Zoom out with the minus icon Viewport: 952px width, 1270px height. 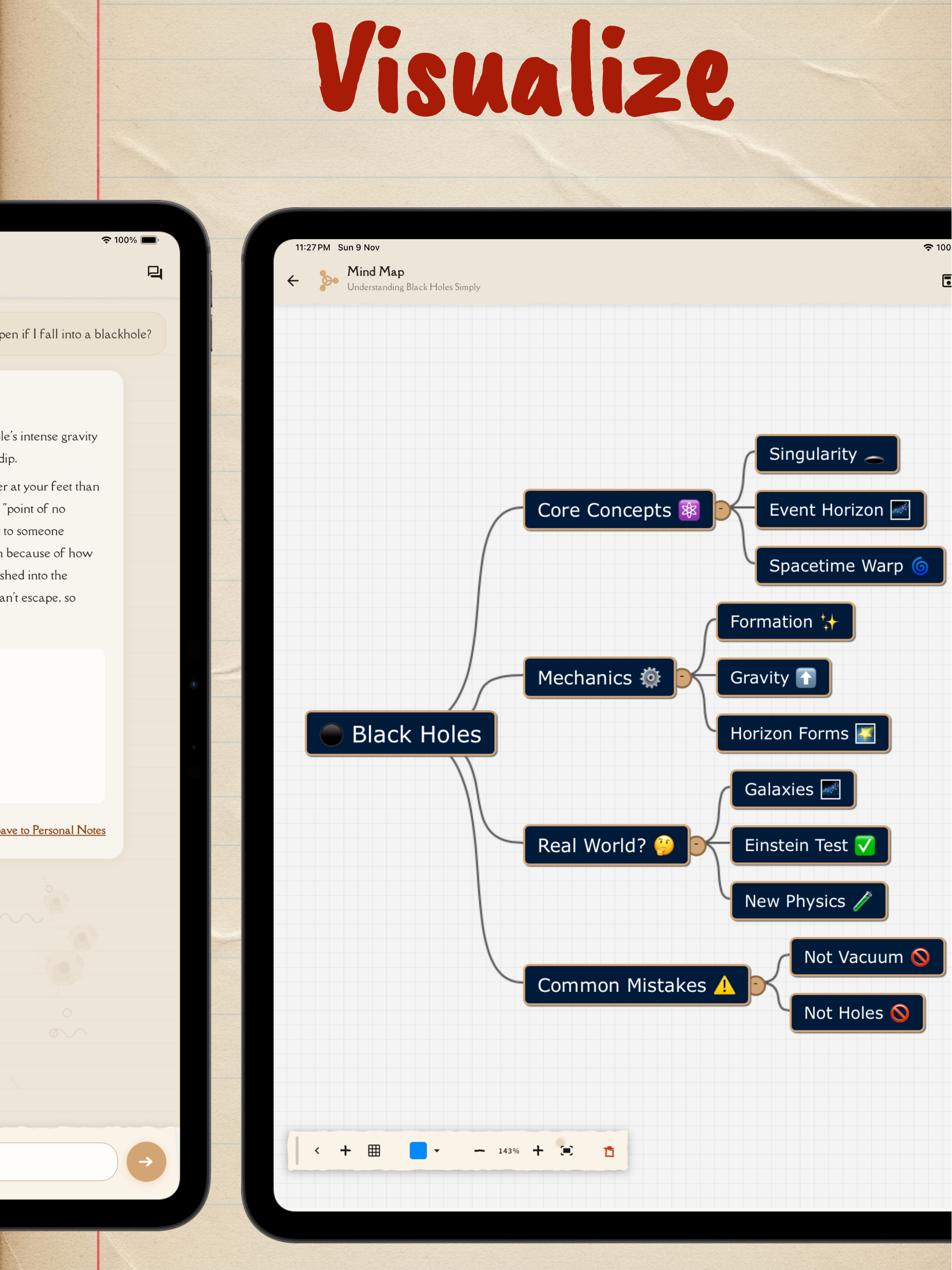click(479, 1151)
